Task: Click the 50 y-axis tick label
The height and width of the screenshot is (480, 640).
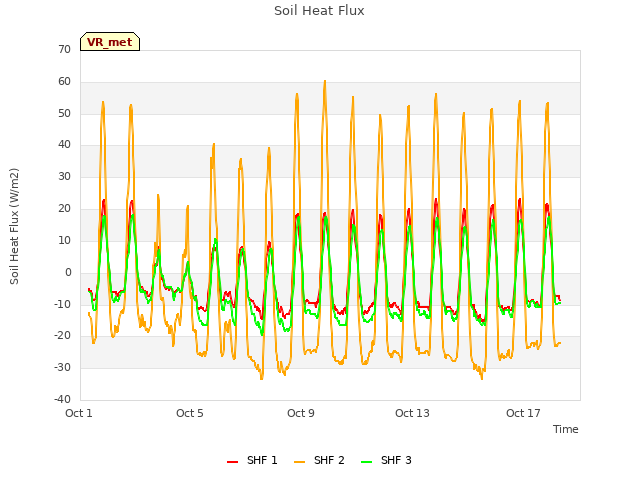Action: pos(64,113)
